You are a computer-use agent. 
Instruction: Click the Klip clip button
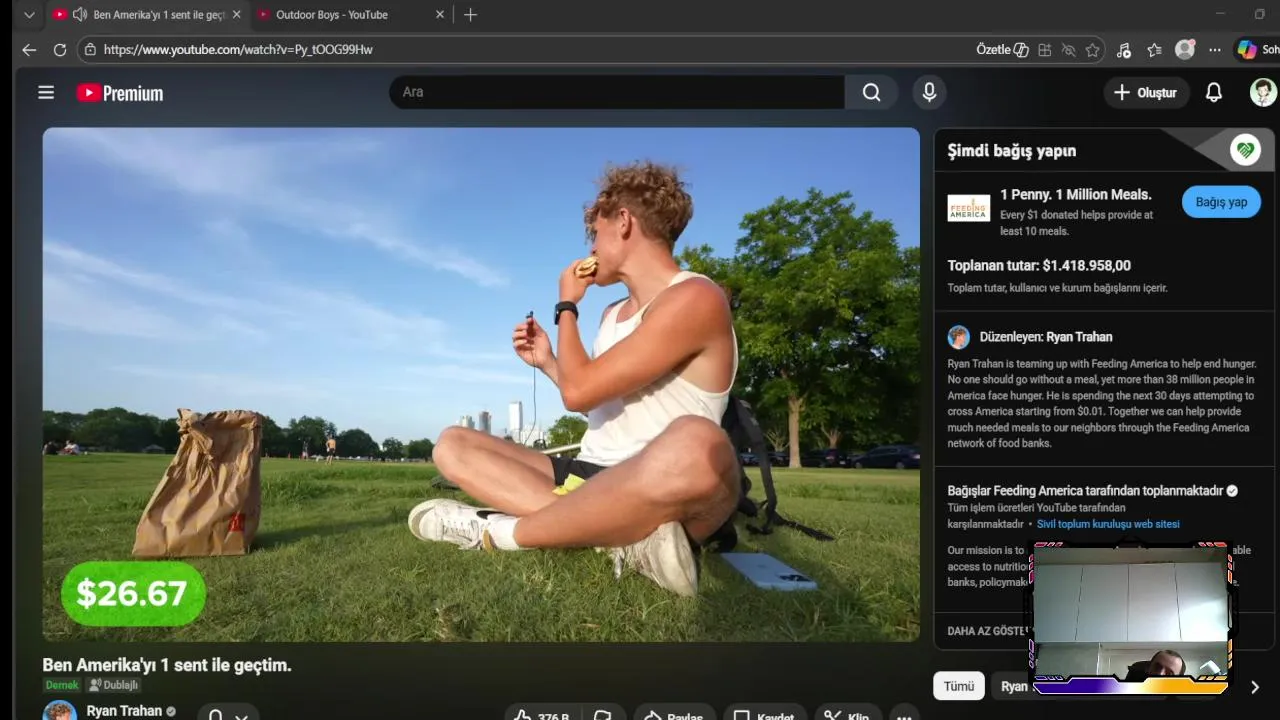tap(847, 716)
